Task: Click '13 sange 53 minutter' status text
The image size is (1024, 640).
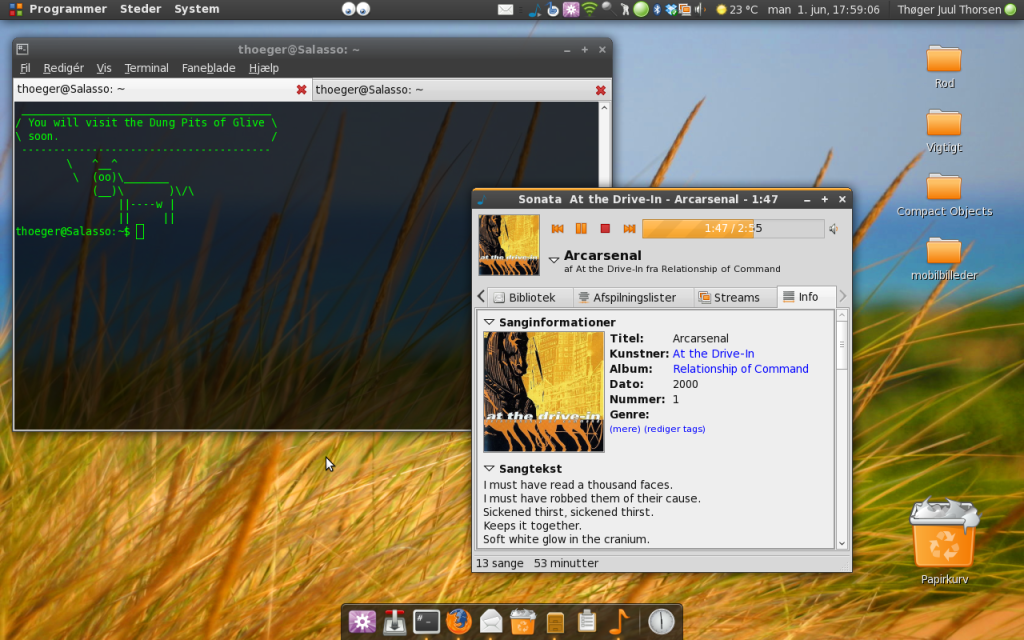Action: pyautogui.click(x=537, y=563)
